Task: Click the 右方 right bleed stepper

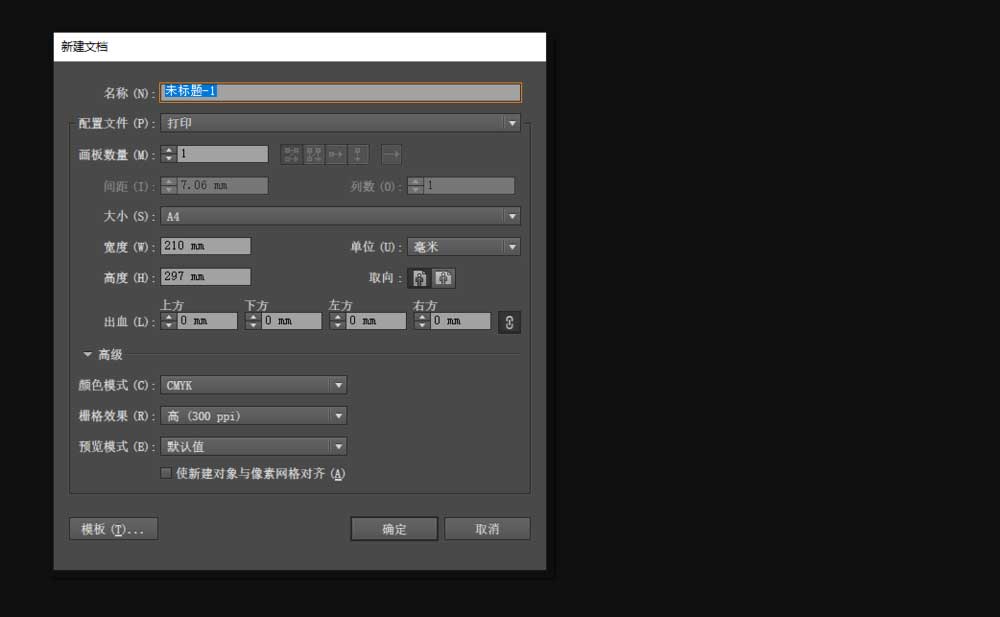Action: (422, 321)
